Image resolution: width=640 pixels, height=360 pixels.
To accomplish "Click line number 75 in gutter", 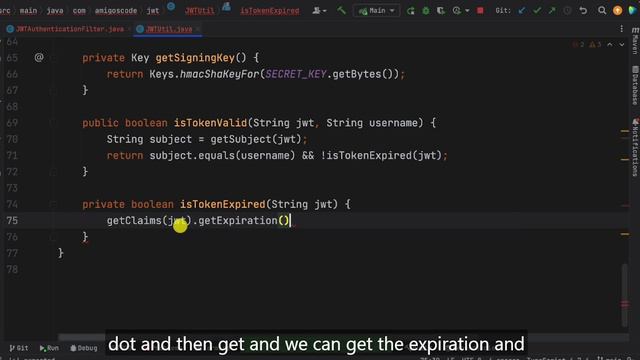I will (12, 220).
